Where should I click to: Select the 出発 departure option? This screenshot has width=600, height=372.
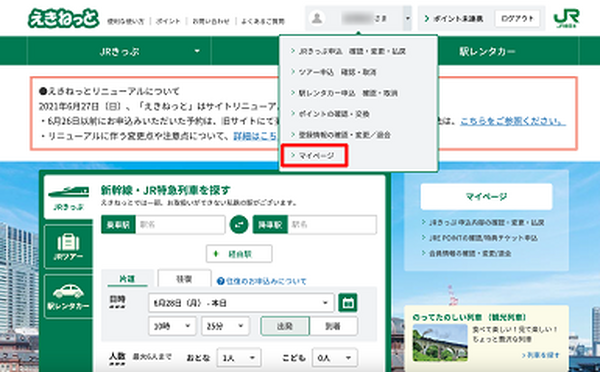coord(285,326)
